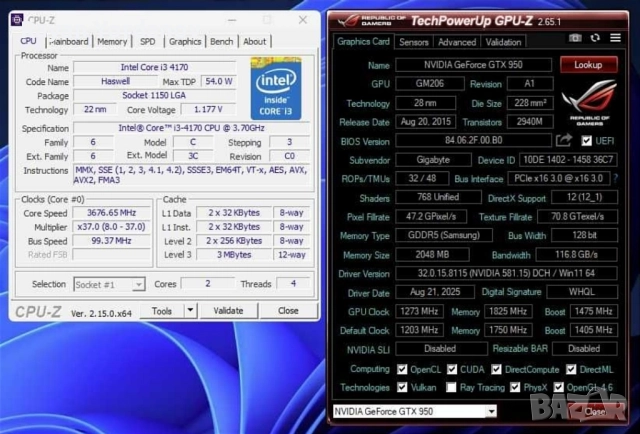
Task: Open the NVIDIA GeForce GTX 950 GPU selector
Action: [414, 411]
